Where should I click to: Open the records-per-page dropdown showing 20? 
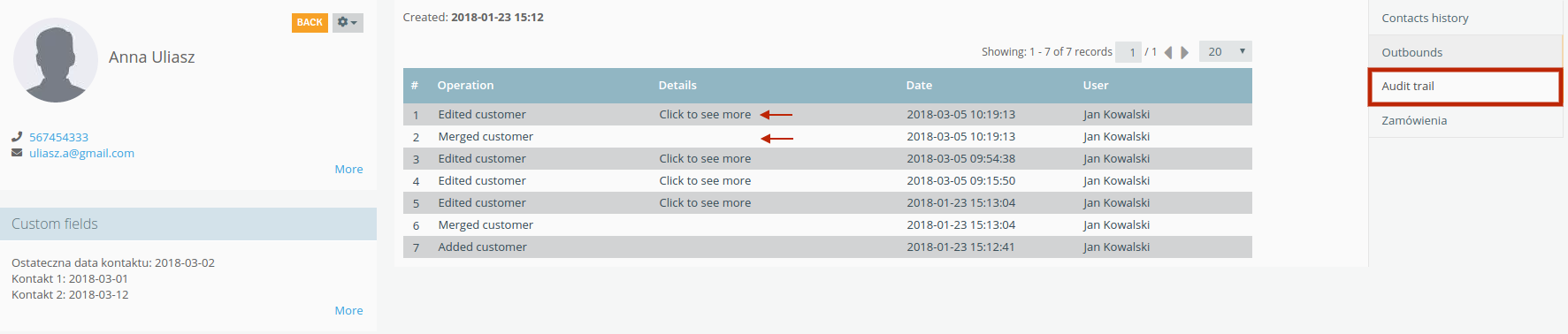(x=1226, y=51)
